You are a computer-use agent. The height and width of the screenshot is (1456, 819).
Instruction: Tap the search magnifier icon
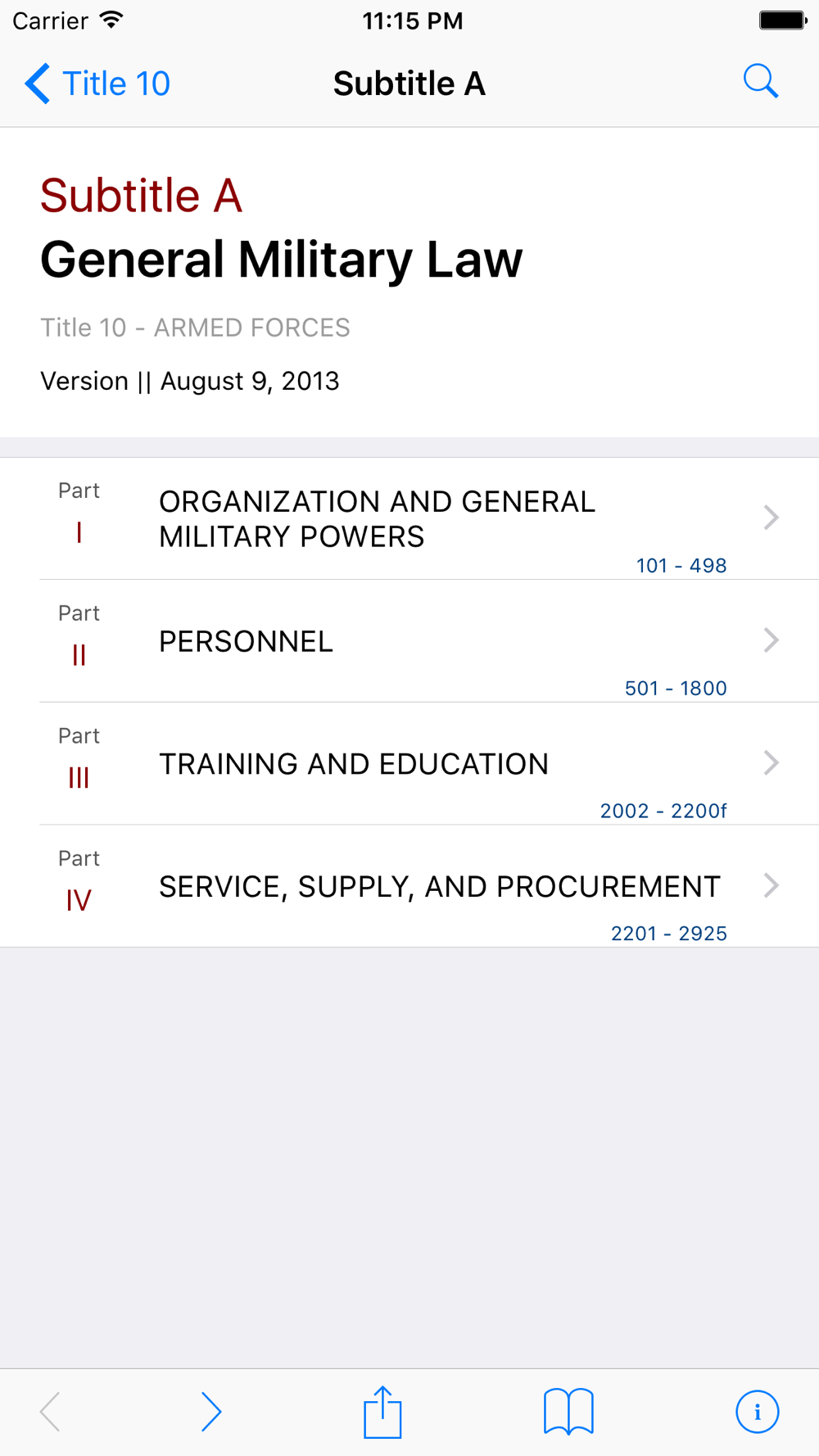pos(760,82)
